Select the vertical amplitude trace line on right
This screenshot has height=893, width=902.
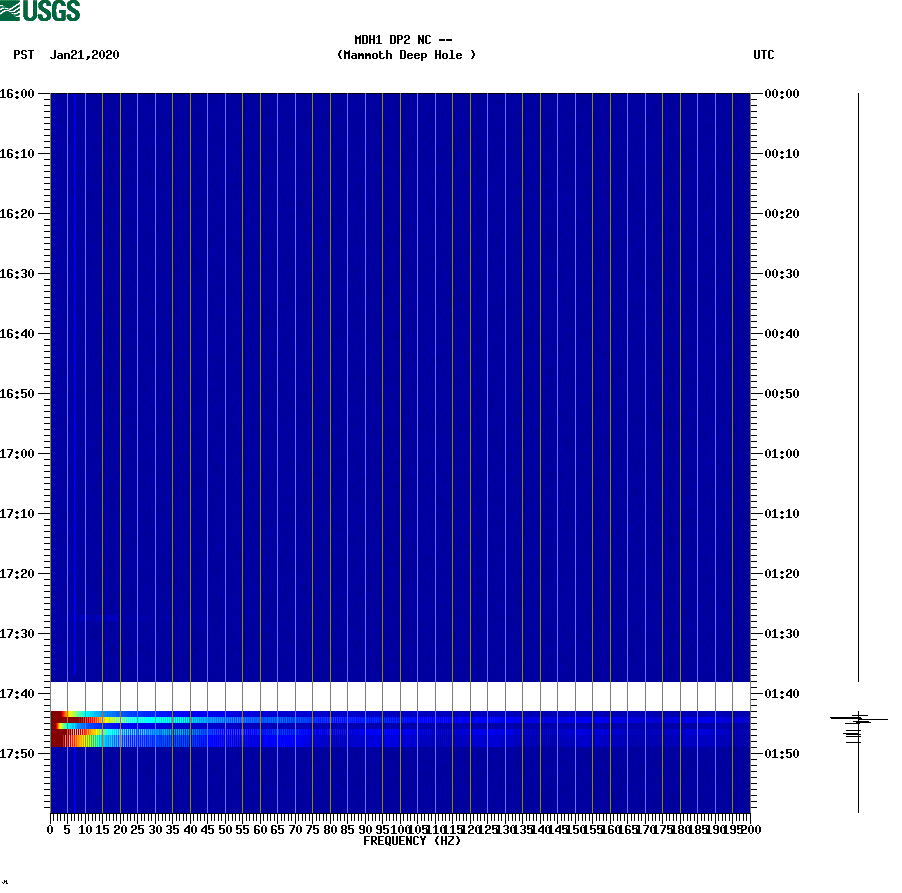pos(858,400)
